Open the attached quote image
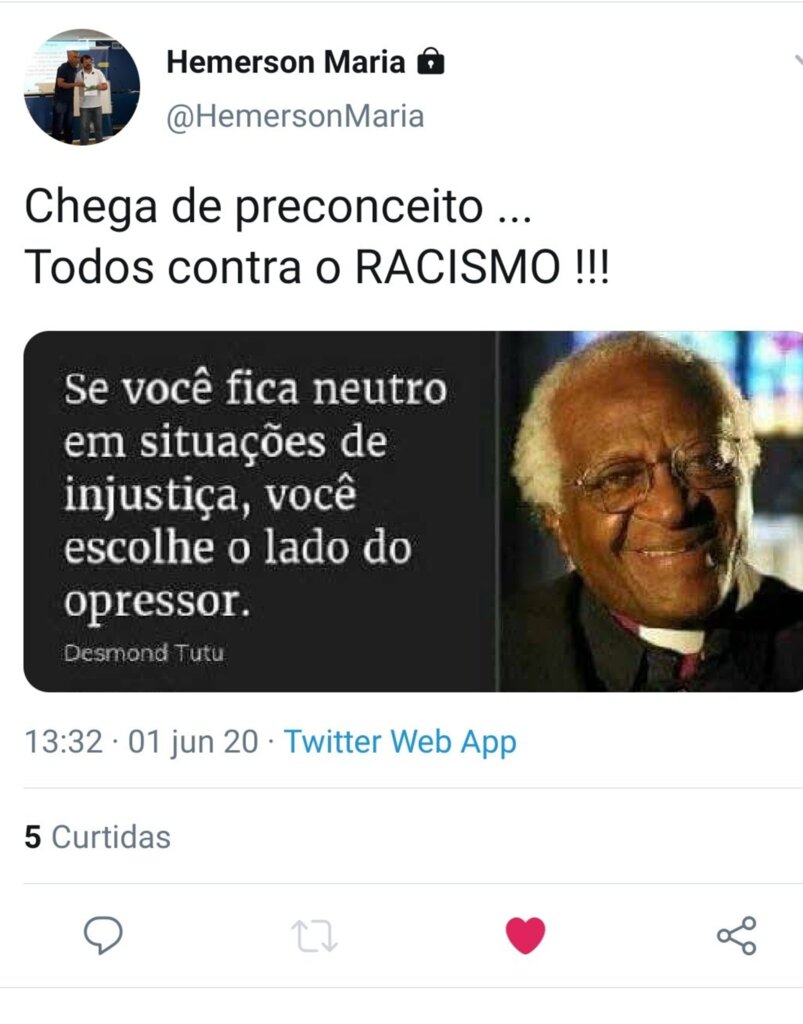803x1024 pixels. tap(413, 511)
